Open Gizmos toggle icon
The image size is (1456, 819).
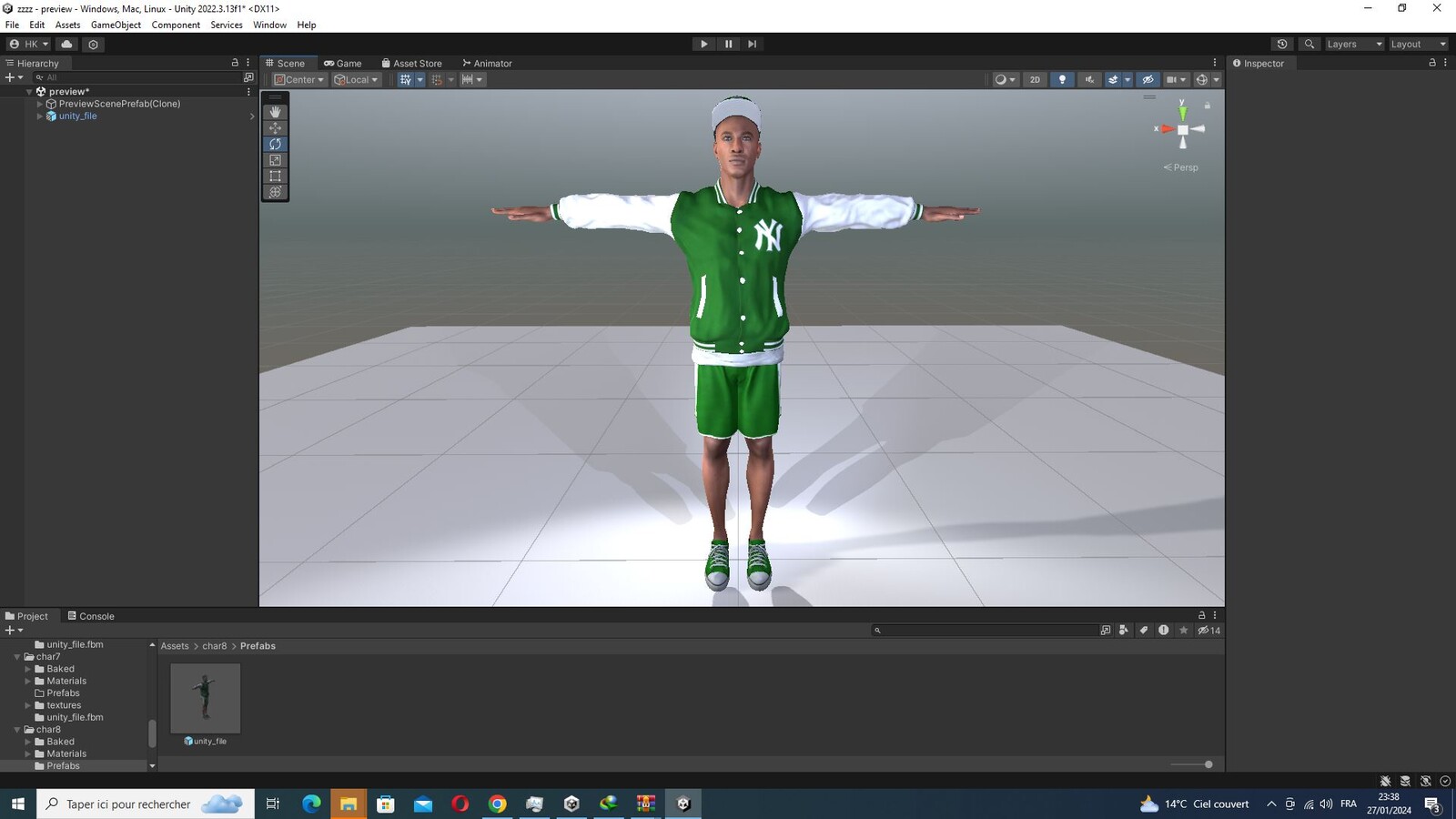click(x=1202, y=79)
